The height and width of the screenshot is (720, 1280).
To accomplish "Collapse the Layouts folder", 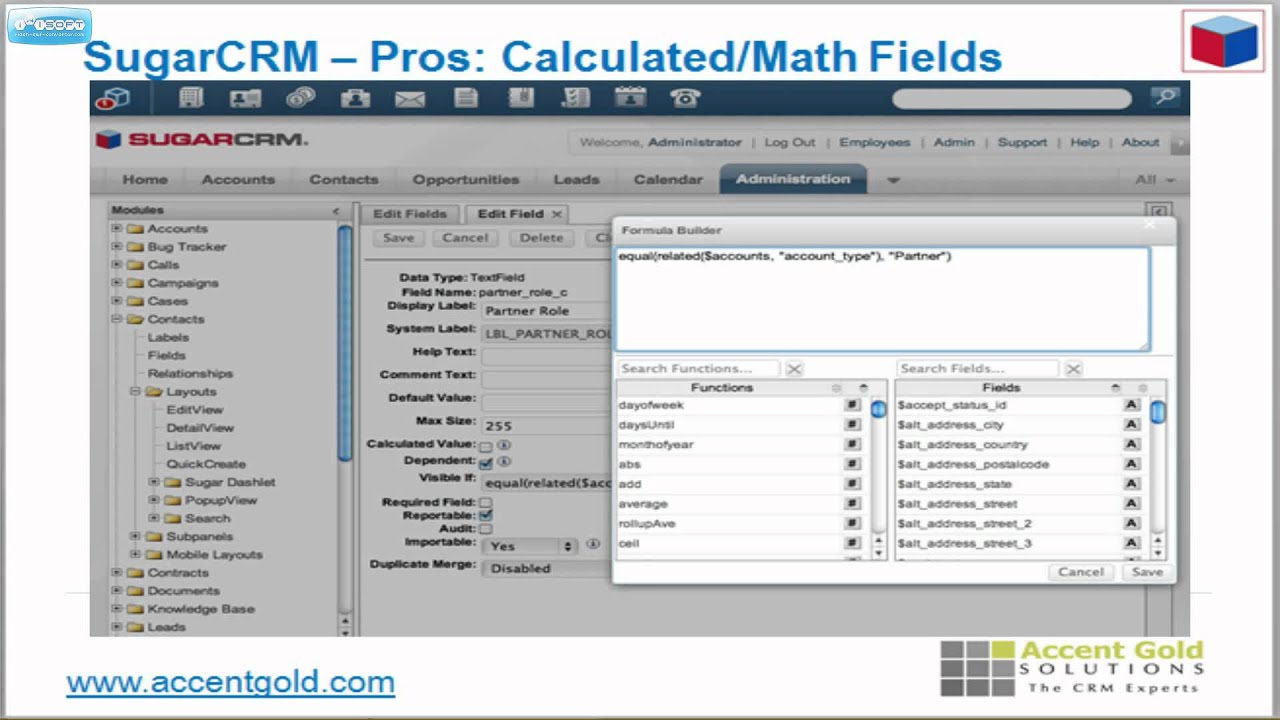I will pos(135,392).
